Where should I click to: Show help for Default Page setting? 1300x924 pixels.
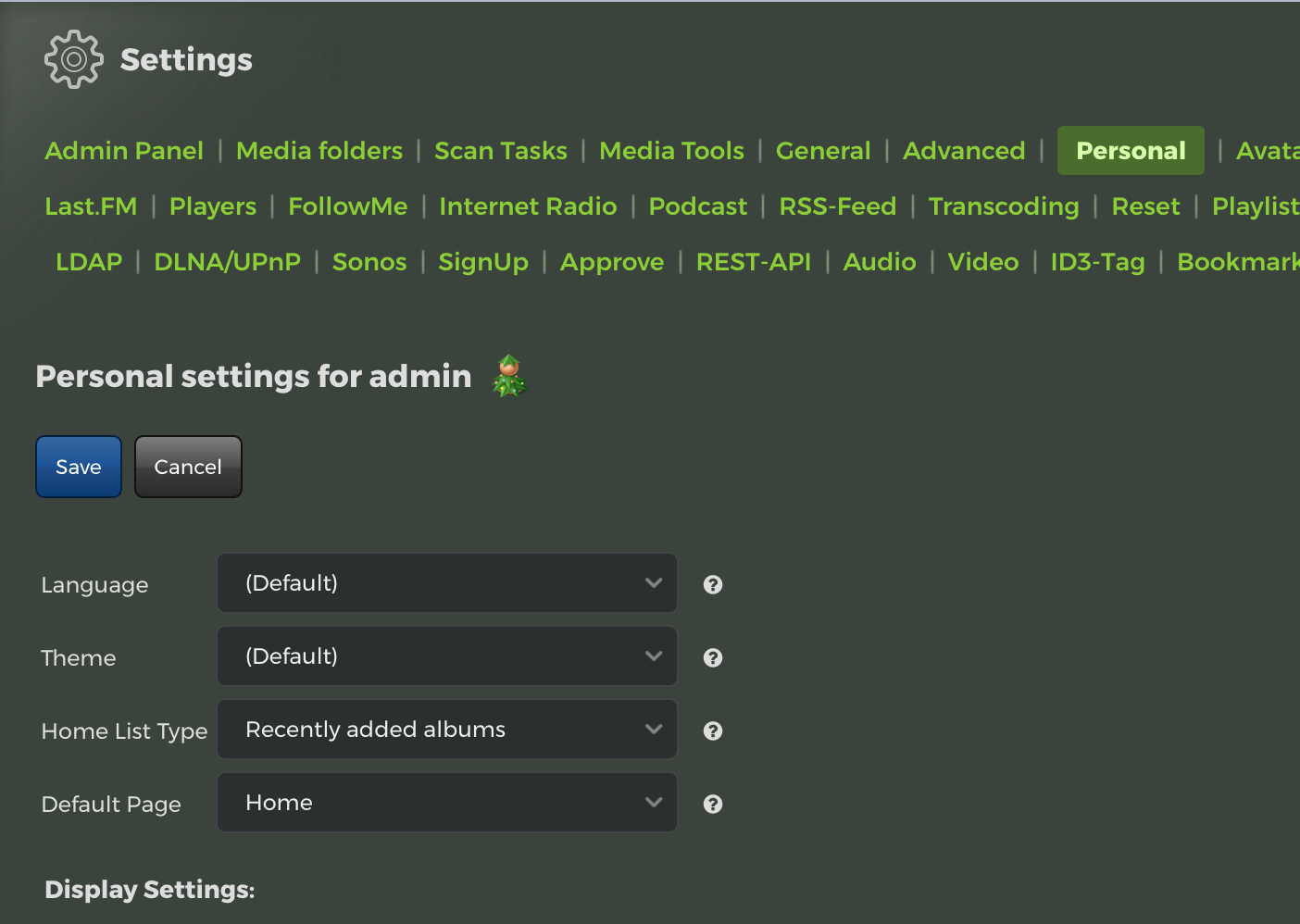pyautogui.click(x=713, y=804)
